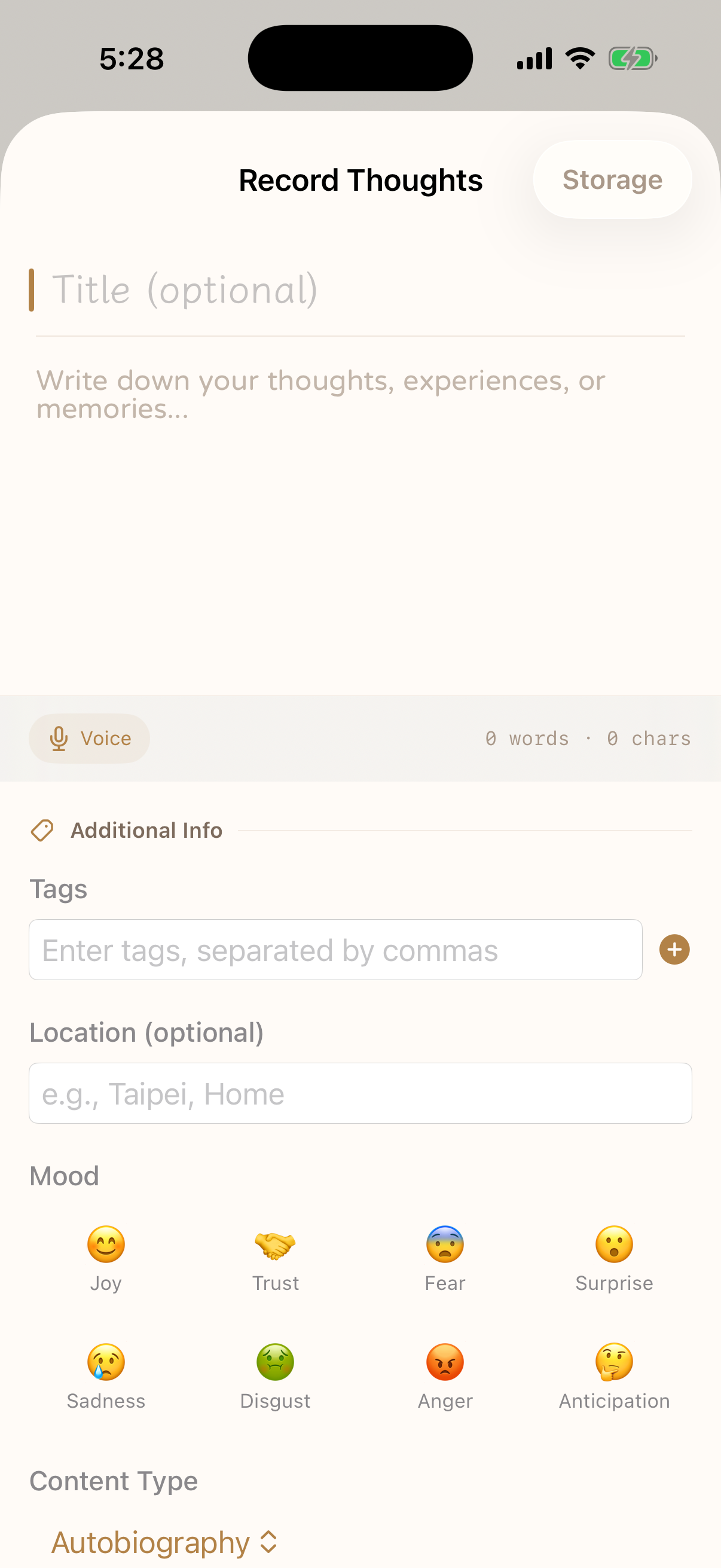Tap the add tag plus icon
The width and height of the screenshot is (721, 1568).
(674, 950)
